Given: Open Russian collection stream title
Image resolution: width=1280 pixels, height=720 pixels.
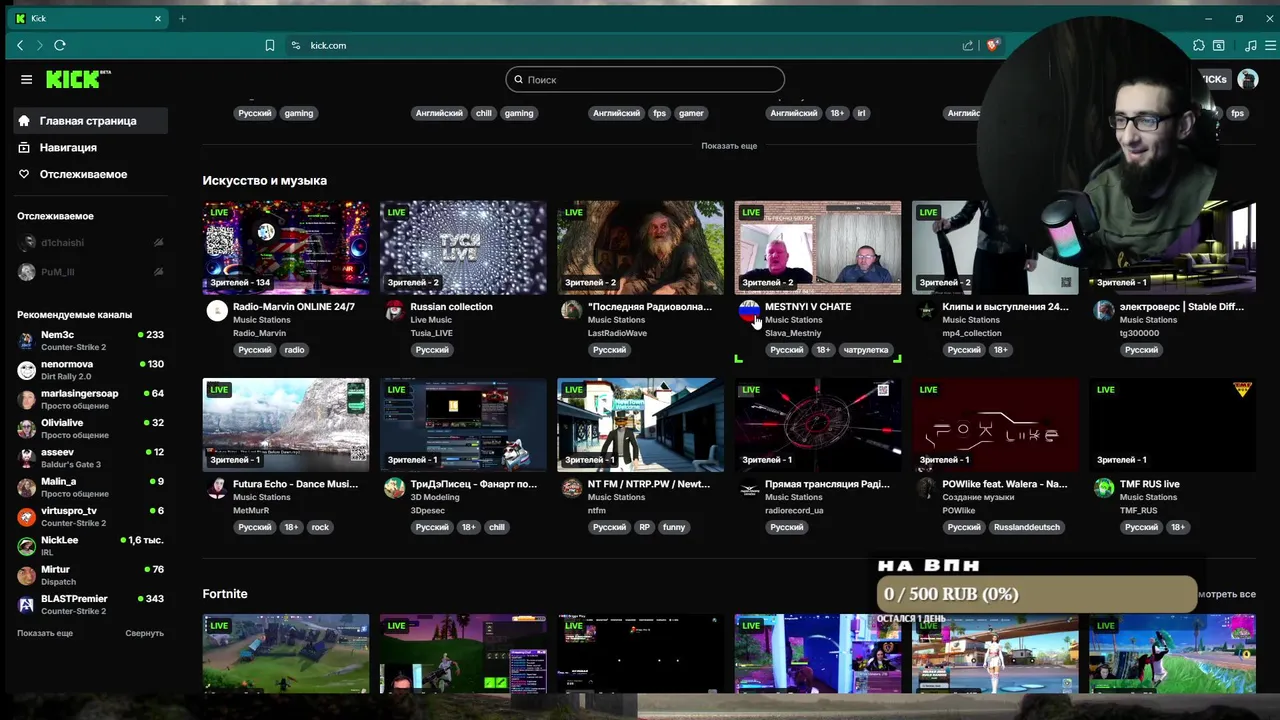Looking at the screenshot, I should point(451,307).
